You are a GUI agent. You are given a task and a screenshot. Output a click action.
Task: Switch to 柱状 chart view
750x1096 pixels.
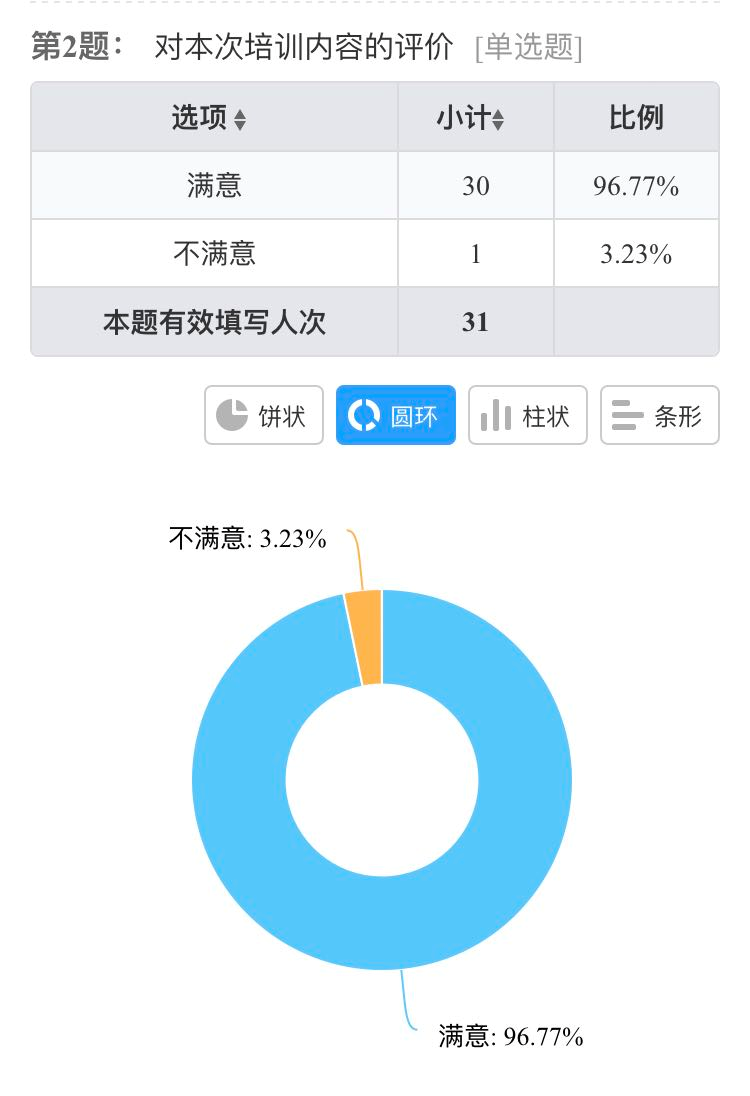[528, 415]
